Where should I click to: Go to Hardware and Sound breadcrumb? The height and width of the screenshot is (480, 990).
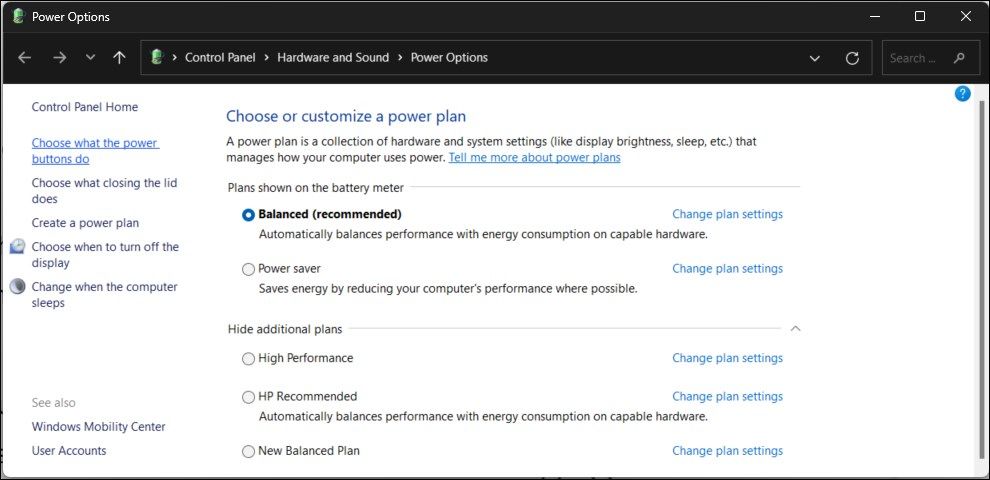(x=333, y=58)
